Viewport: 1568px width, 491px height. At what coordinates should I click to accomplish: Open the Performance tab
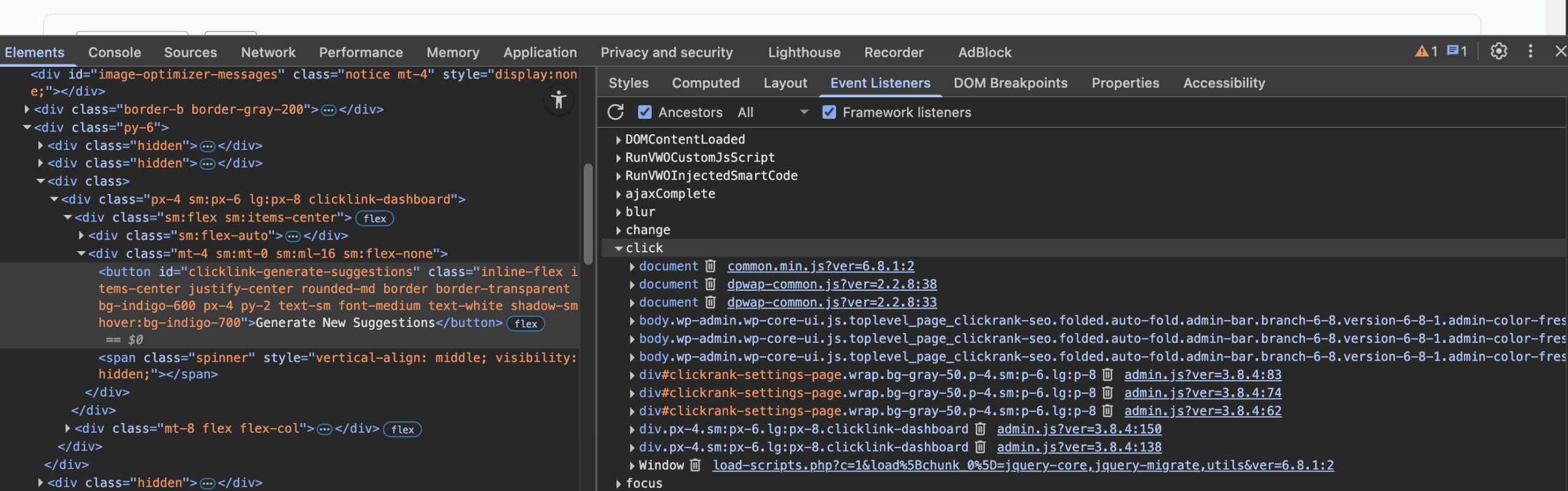(x=361, y=53)
